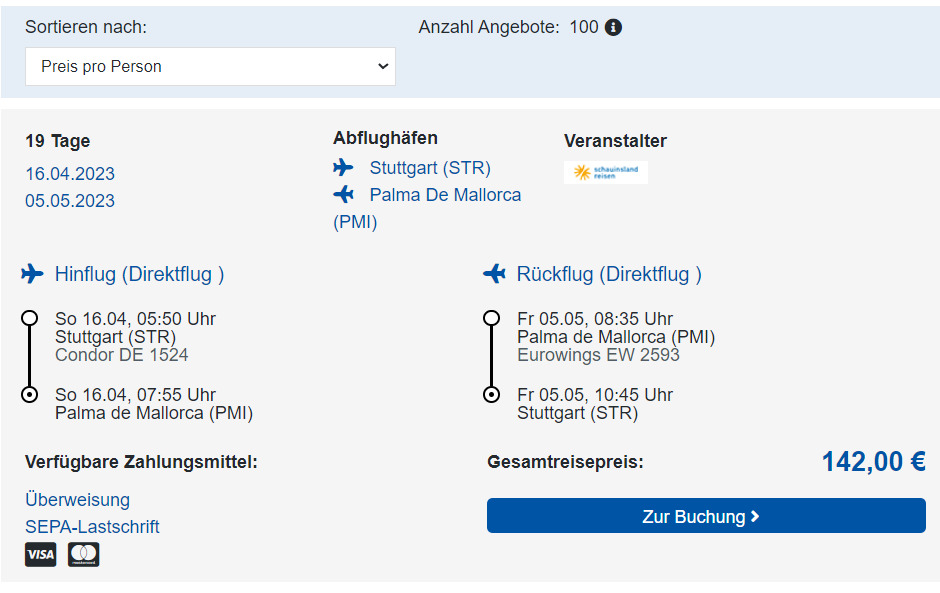Screen dimensions: 940x593
Task: Click the schauinsland reisen logo
Action: [606, 172]
